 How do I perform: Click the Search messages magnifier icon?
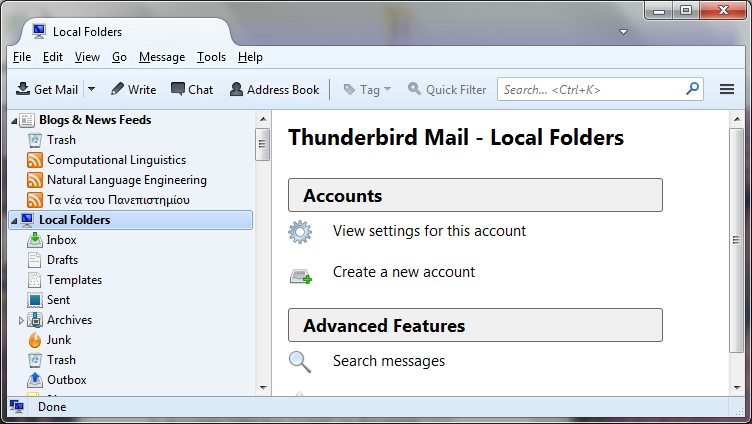pos(300,362)
